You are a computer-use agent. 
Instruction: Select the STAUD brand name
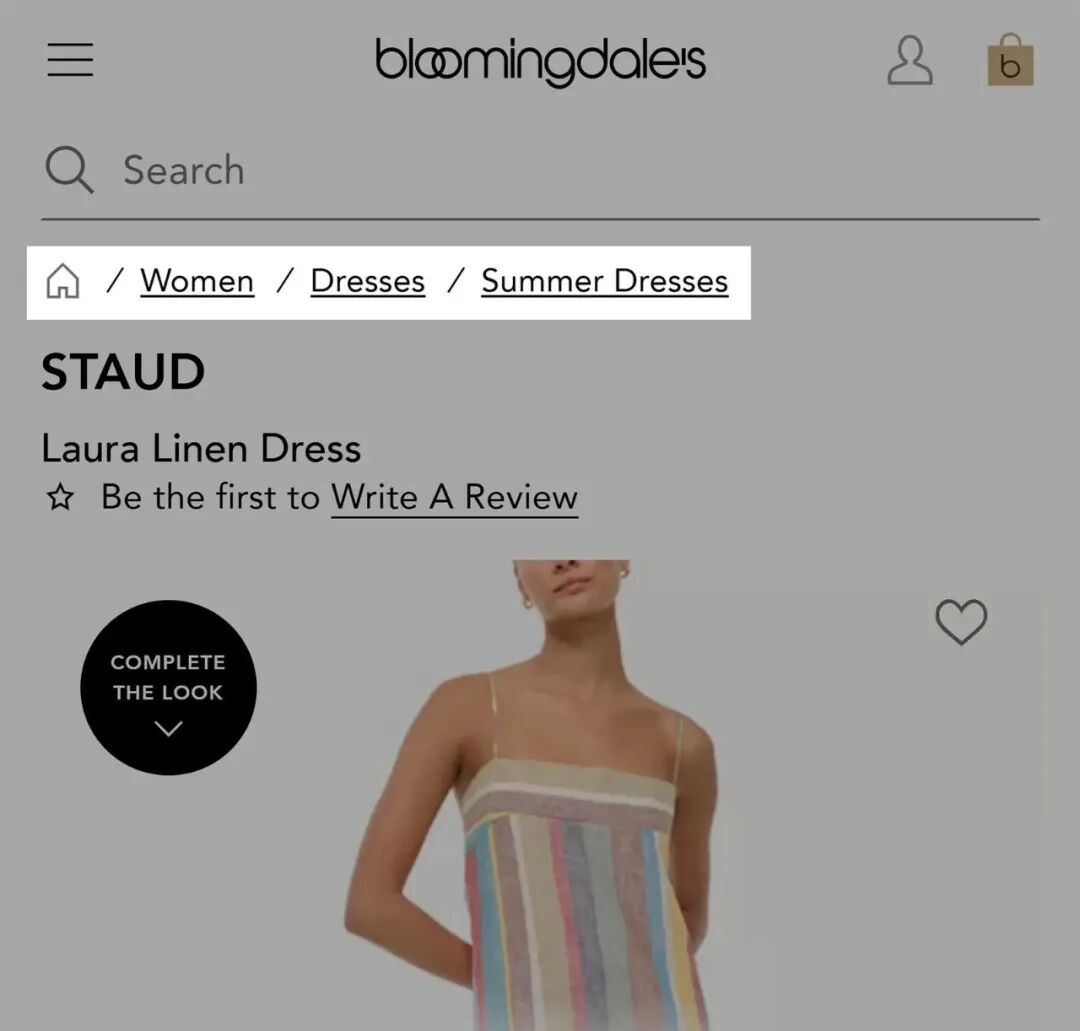123,372
